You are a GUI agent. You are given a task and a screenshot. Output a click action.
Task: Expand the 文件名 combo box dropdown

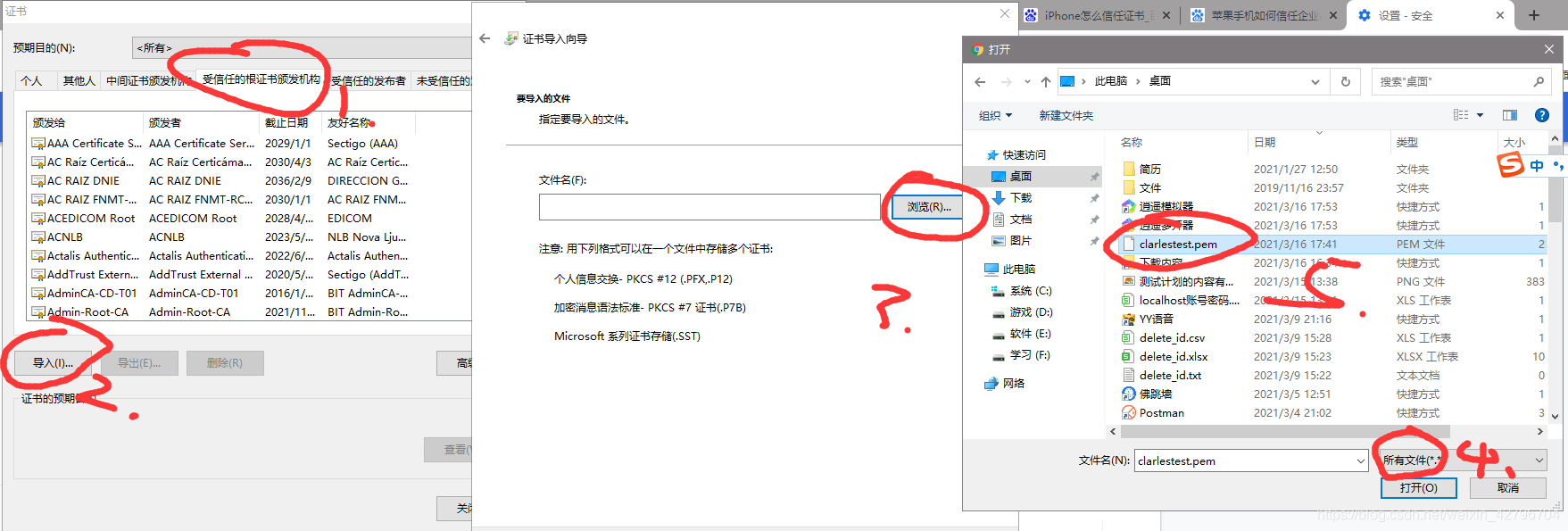[1361, 461]
